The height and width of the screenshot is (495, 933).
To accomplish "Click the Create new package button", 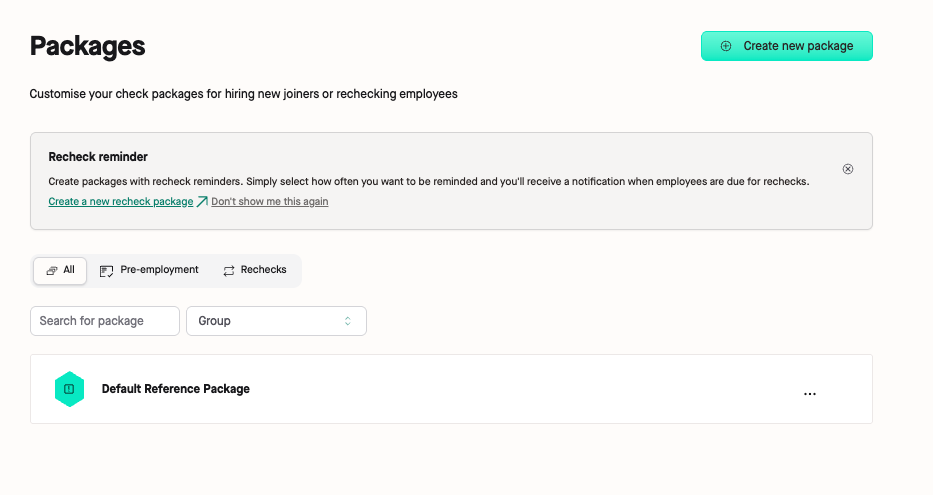I will pos(787,46).
